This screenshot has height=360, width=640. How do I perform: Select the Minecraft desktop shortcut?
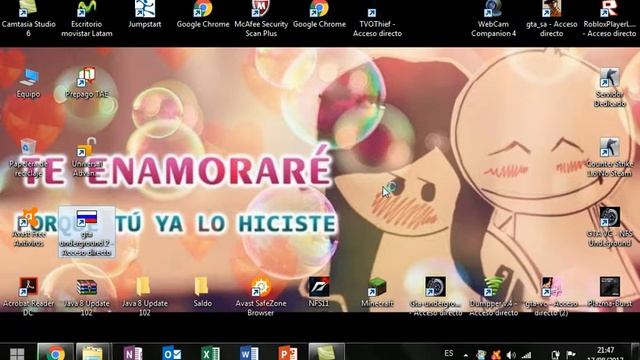tap(377, 293)
